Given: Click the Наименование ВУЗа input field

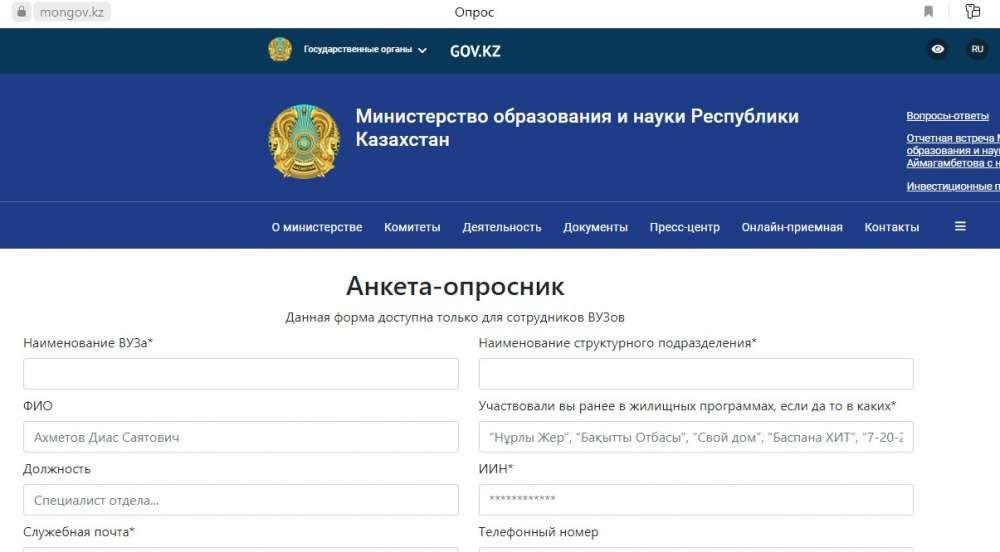Looking at the screenshot, I should [240, 374].
